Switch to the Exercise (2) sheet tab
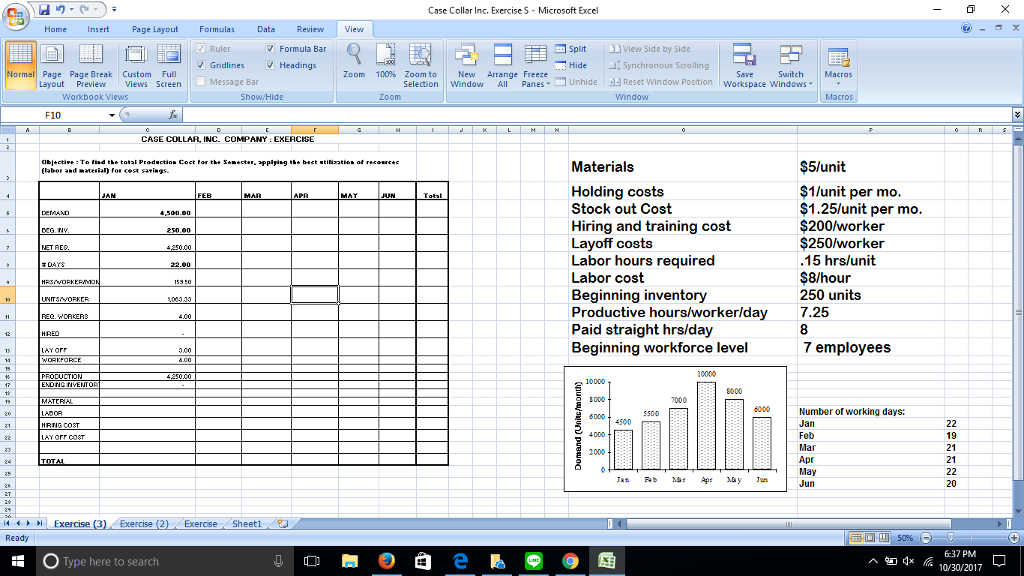This screenshot has width=1024, height=576. tap(145, 524)
